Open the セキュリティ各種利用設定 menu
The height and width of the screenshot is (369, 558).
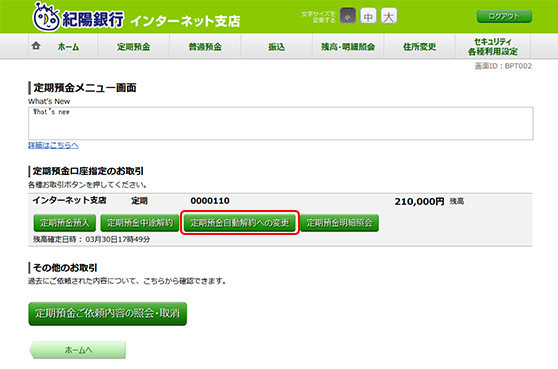coord(493,47)
